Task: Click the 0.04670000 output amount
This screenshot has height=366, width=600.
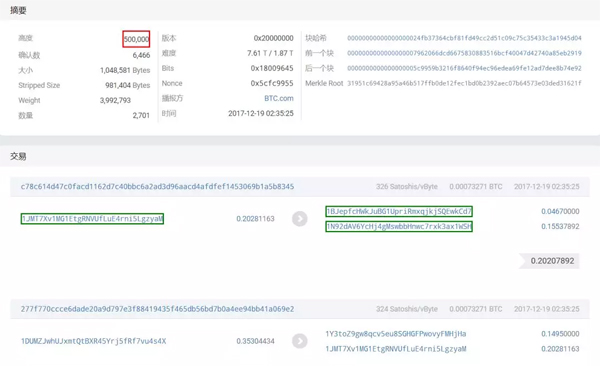Action: [x=560, y=211]
